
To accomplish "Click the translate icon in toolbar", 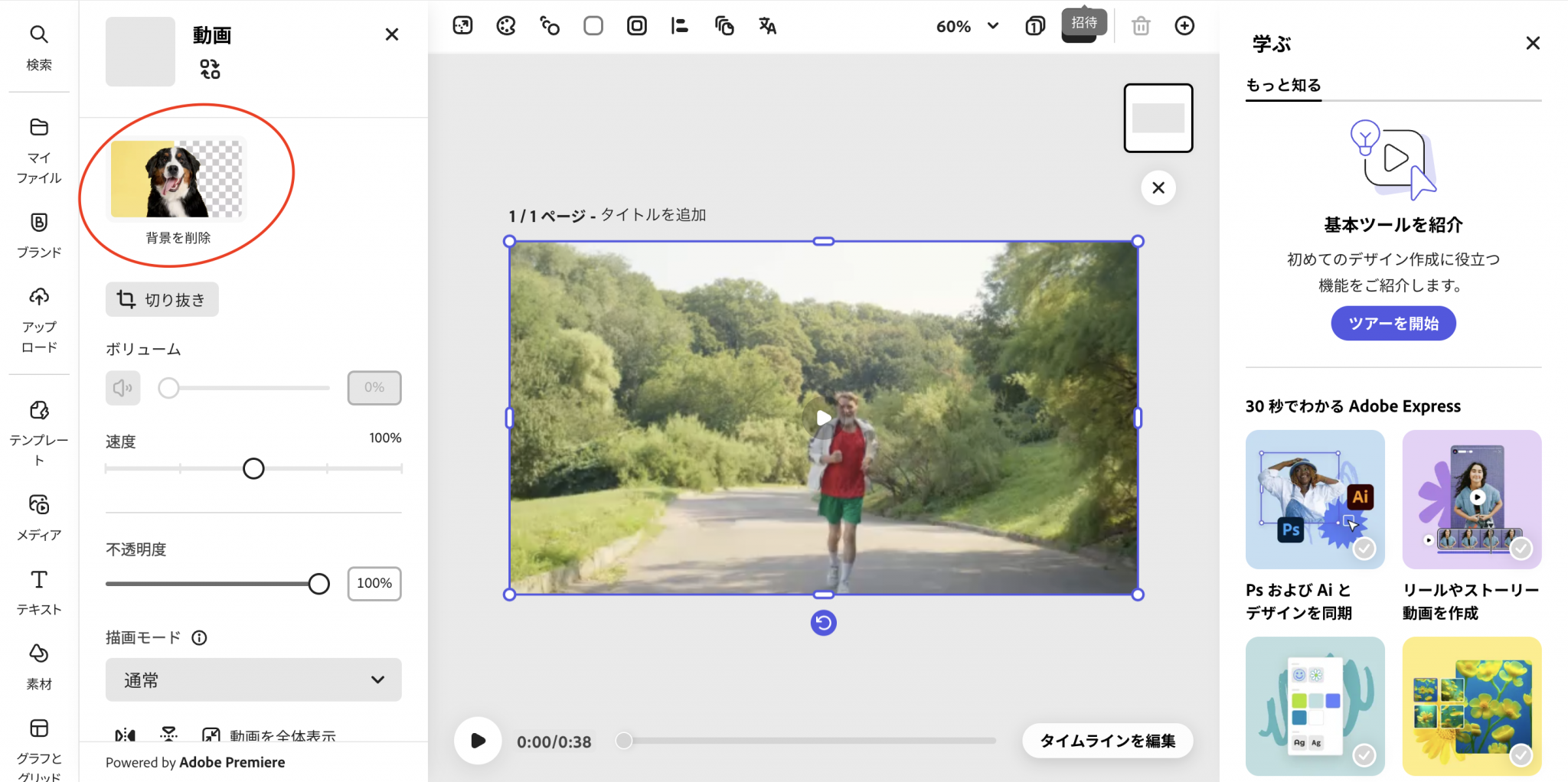I will pos(767,26).
